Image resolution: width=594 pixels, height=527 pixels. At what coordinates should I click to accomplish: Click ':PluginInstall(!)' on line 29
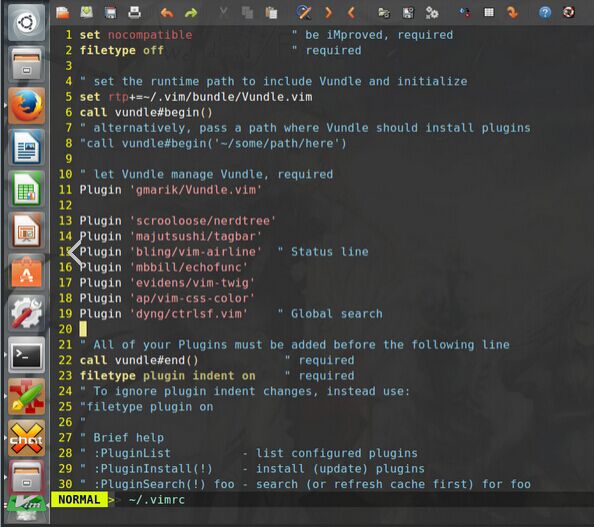click(x=153, y=469)
